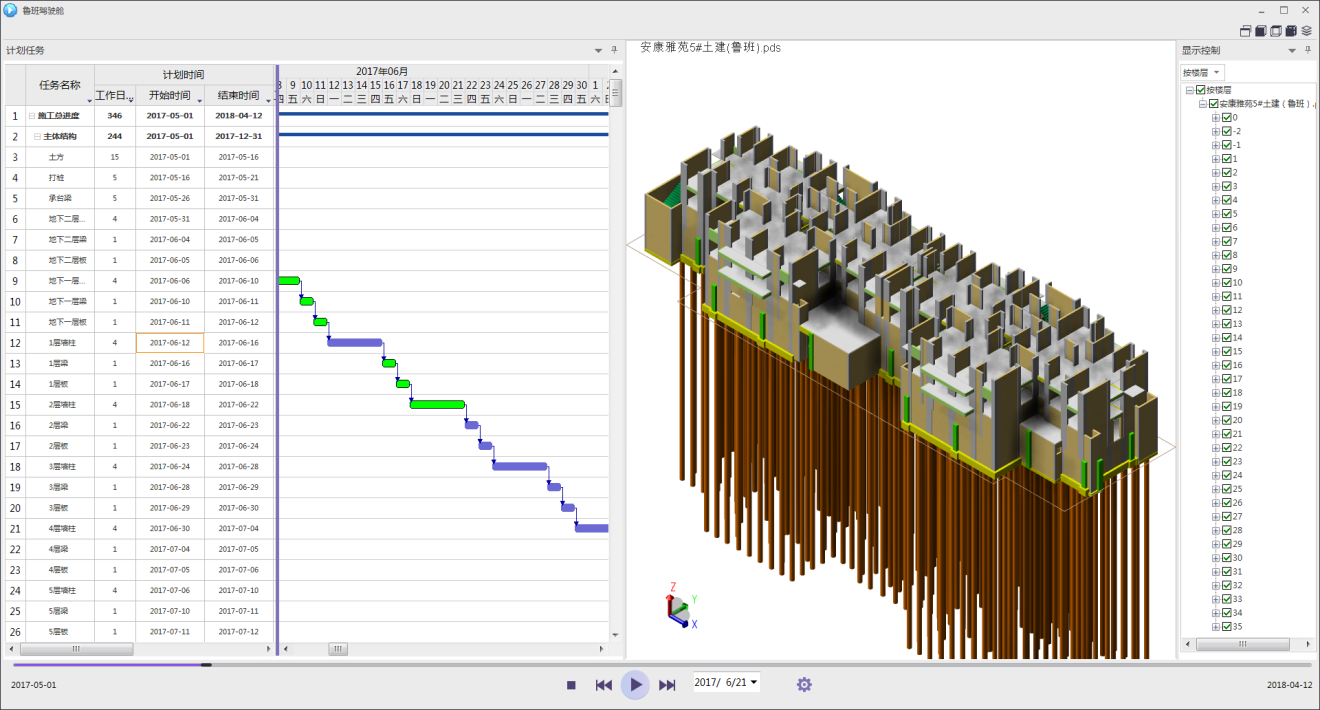1320x710 pixels.
Task: Click the skip-to-end forward icon
Action: [x=667, y=685]
